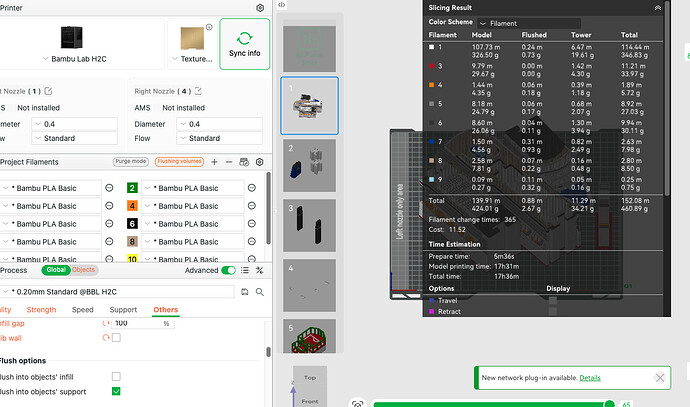Open right nozzle Diameter 0.4 dropdown
This screenshot has width=690, height=407.
tap(220, 124)
